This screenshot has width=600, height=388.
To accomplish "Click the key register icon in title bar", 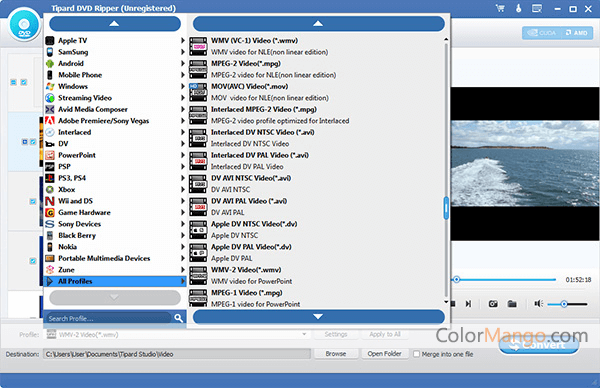I will tap(518, 8).
